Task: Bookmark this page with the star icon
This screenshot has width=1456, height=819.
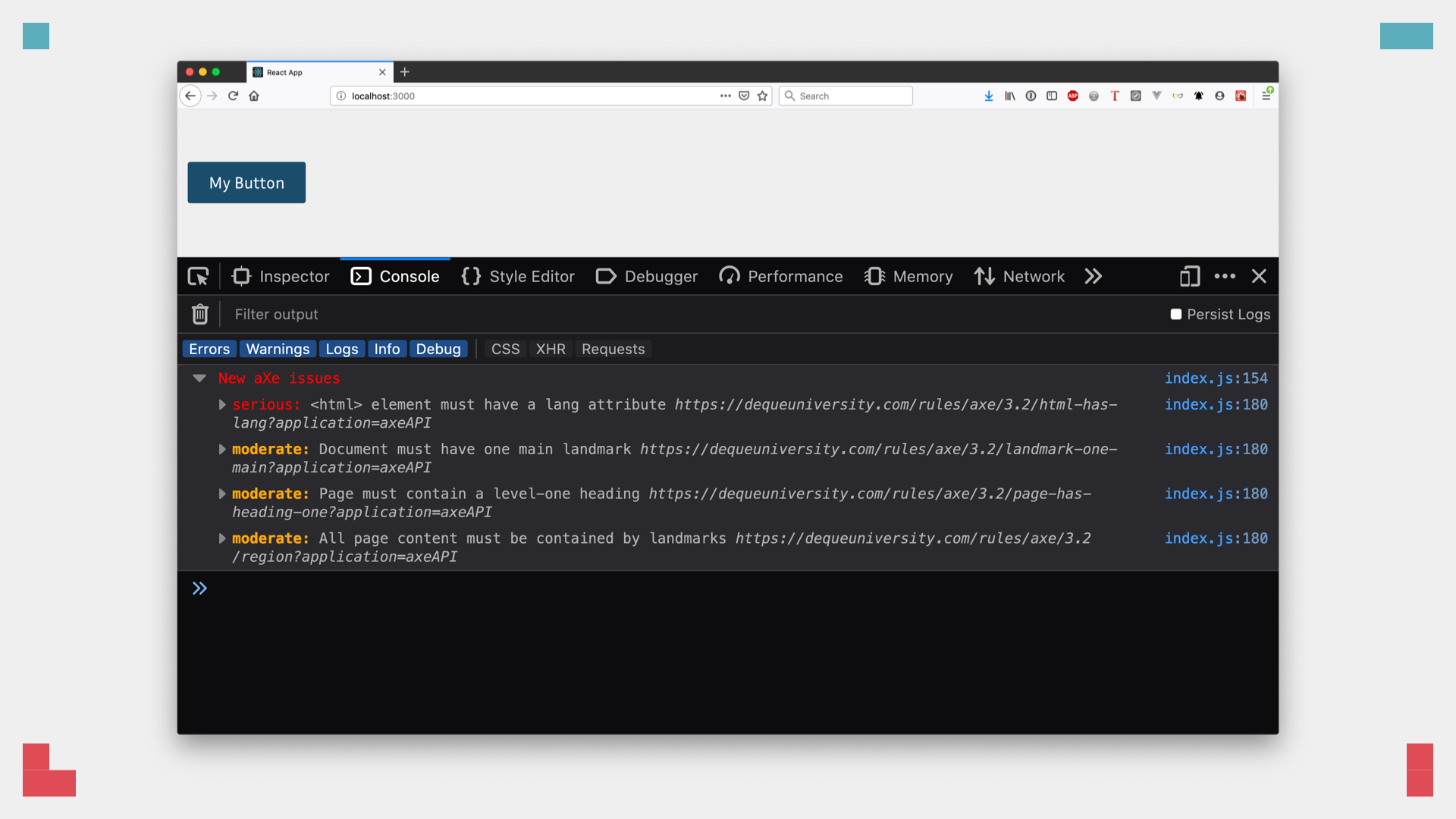Action: tap(762, 96)
